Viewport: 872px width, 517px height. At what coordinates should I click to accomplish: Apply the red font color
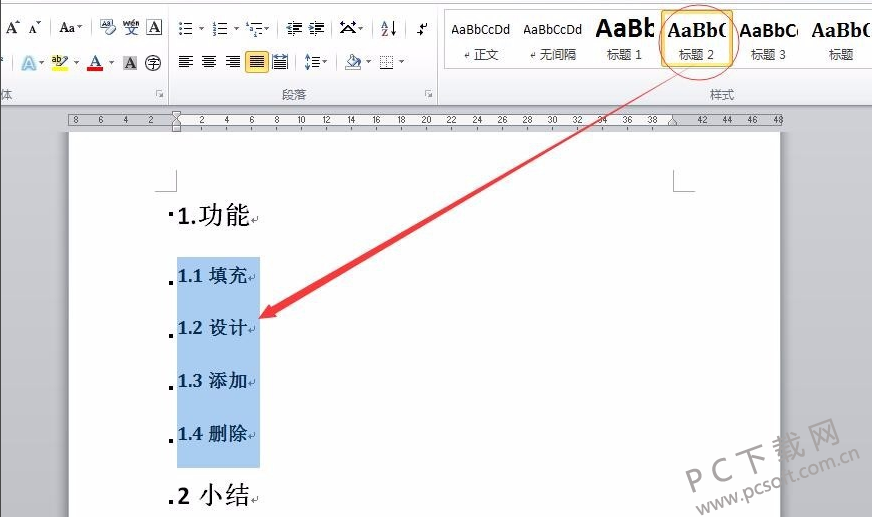pyautogui.click(x=95, y=63)
